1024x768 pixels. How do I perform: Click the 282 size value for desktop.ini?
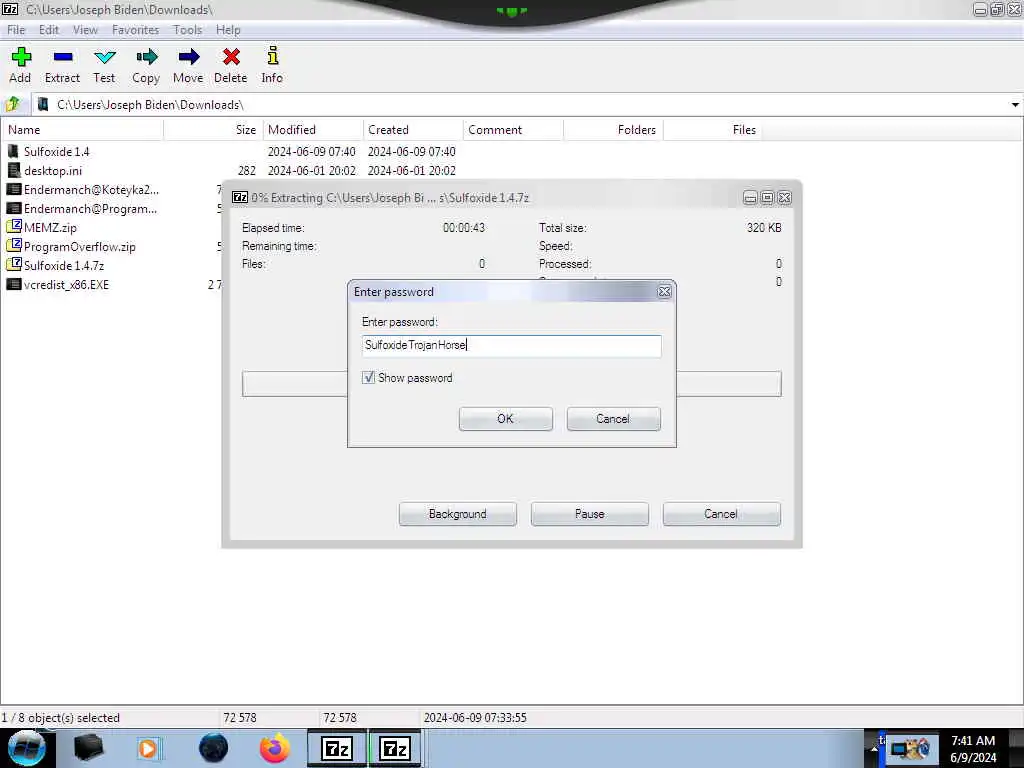pyautogui.click(x=247, y=170)
